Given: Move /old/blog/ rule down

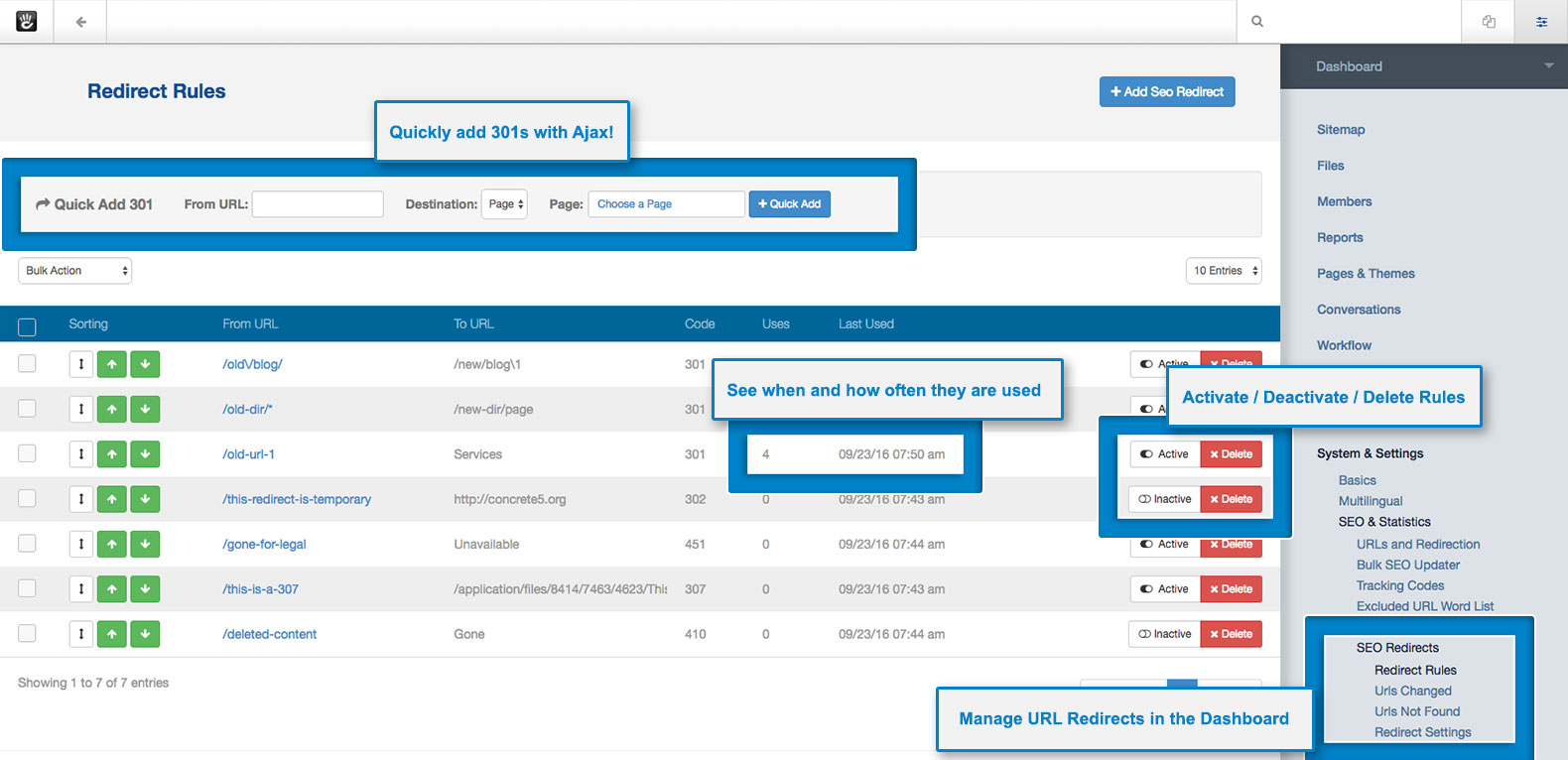Looking at the screenshot, I should pos(145,364).
